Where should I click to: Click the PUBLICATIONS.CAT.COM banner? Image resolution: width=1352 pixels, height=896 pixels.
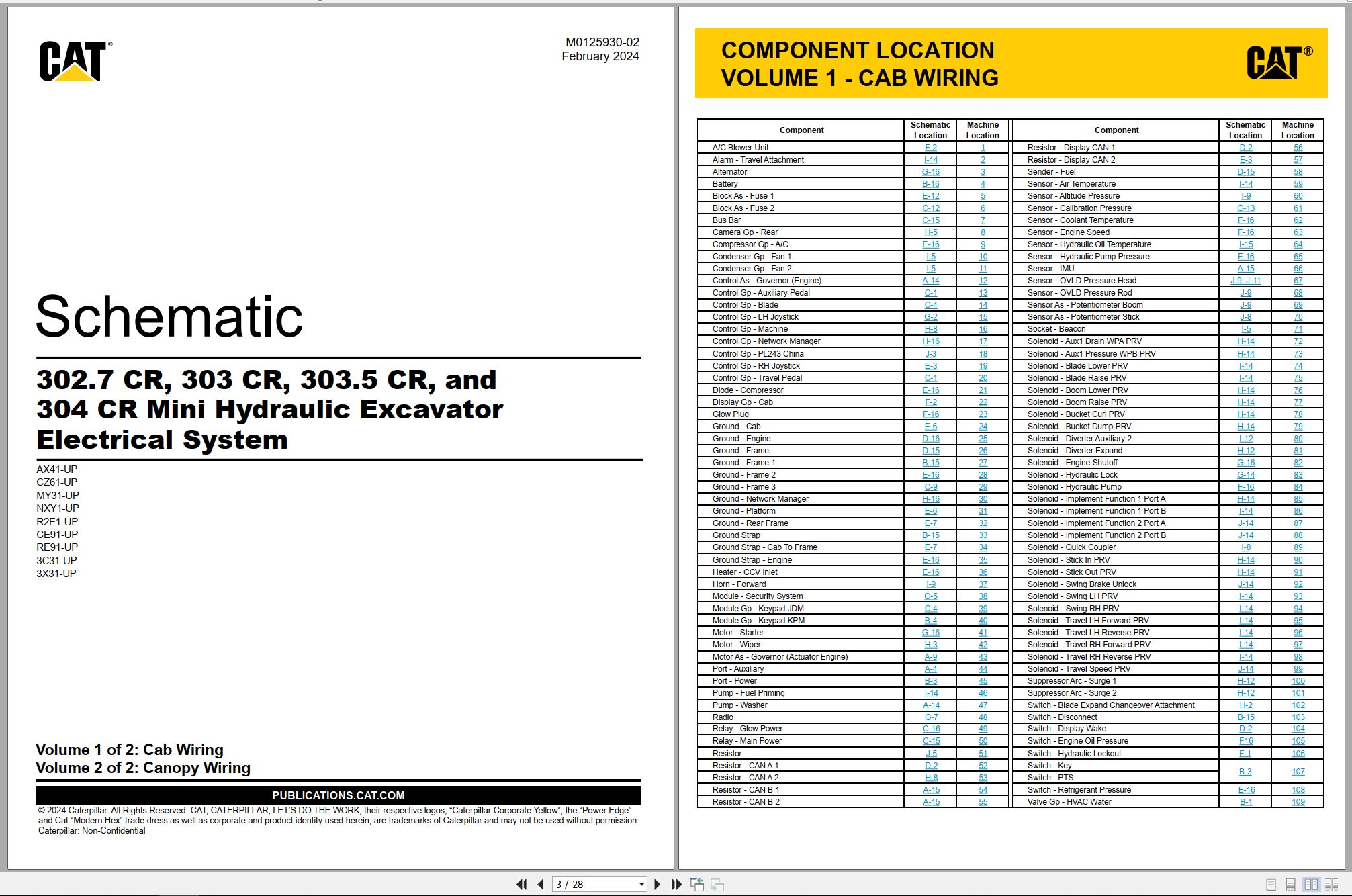click(x=339, y=795)
